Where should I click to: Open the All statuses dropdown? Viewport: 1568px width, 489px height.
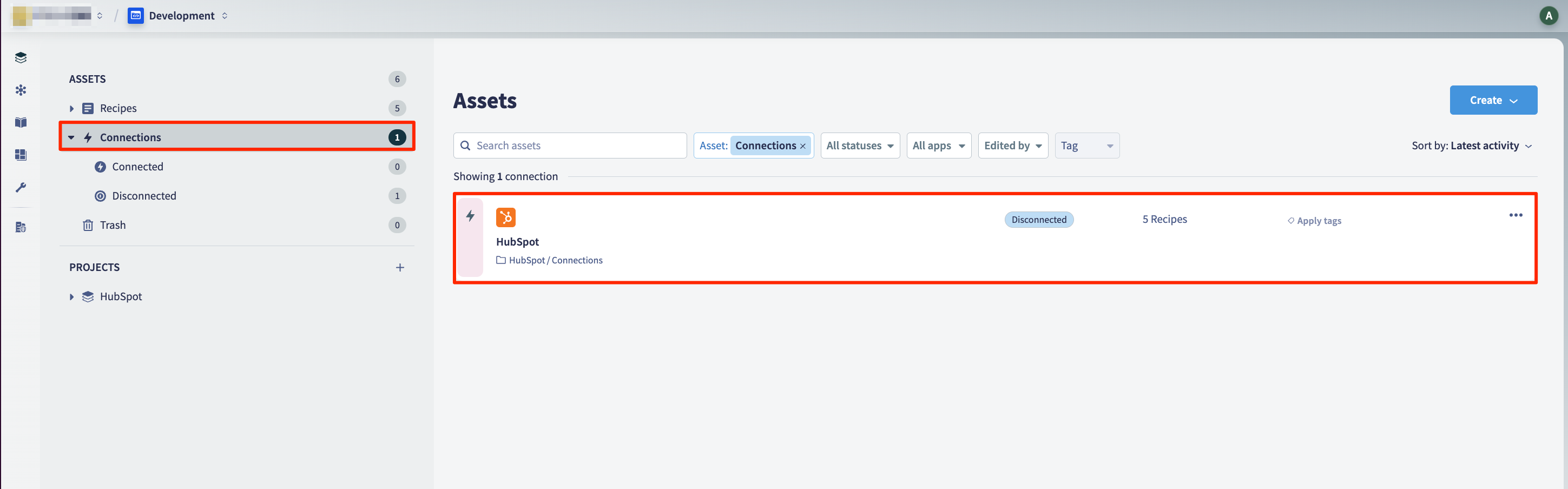pos(859,146)
